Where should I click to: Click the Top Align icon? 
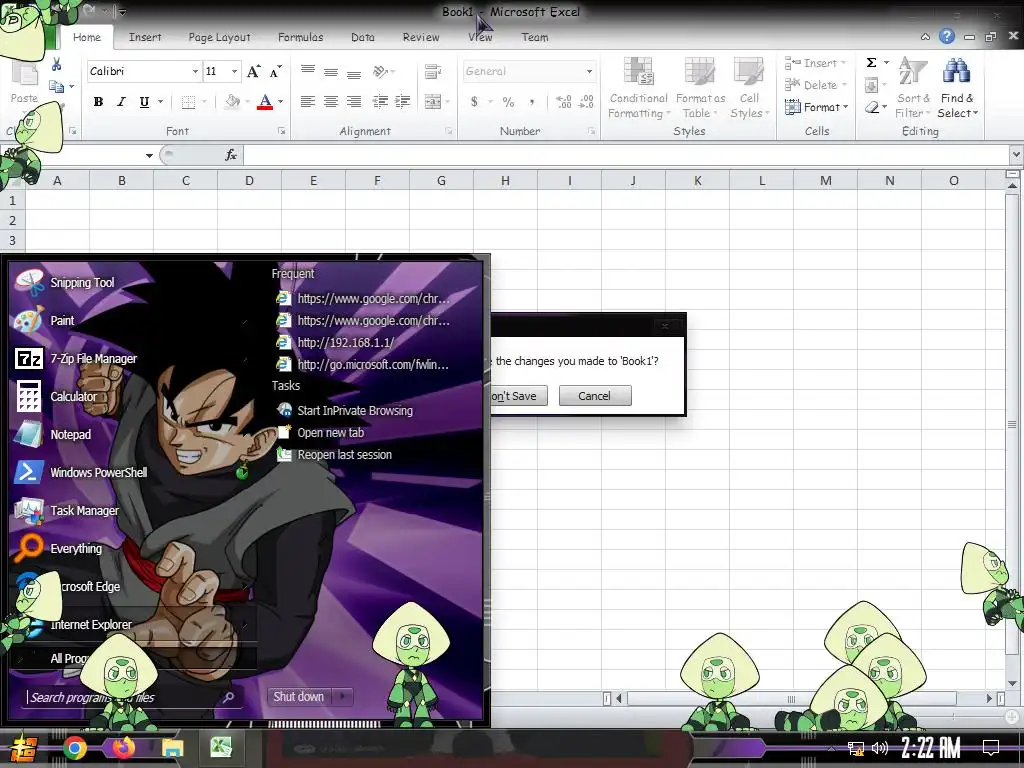308,71
